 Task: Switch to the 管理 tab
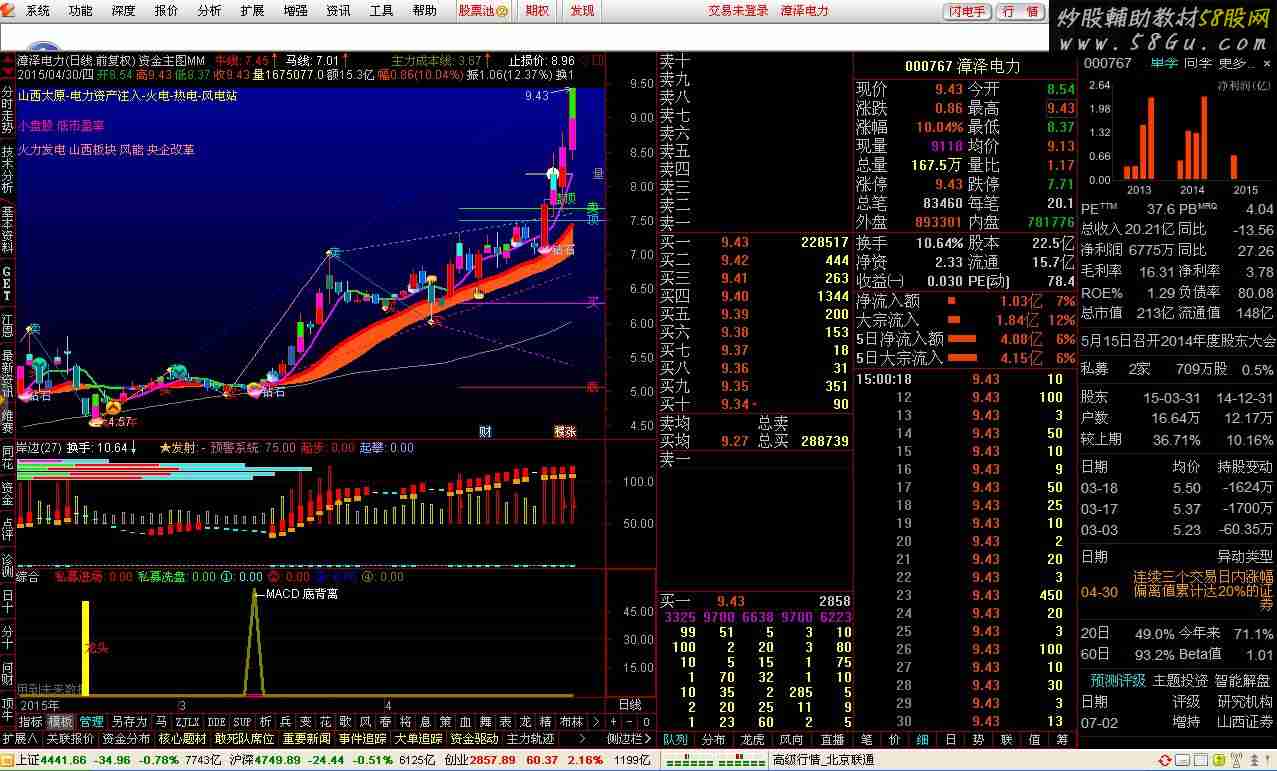[x=92, y=721]
